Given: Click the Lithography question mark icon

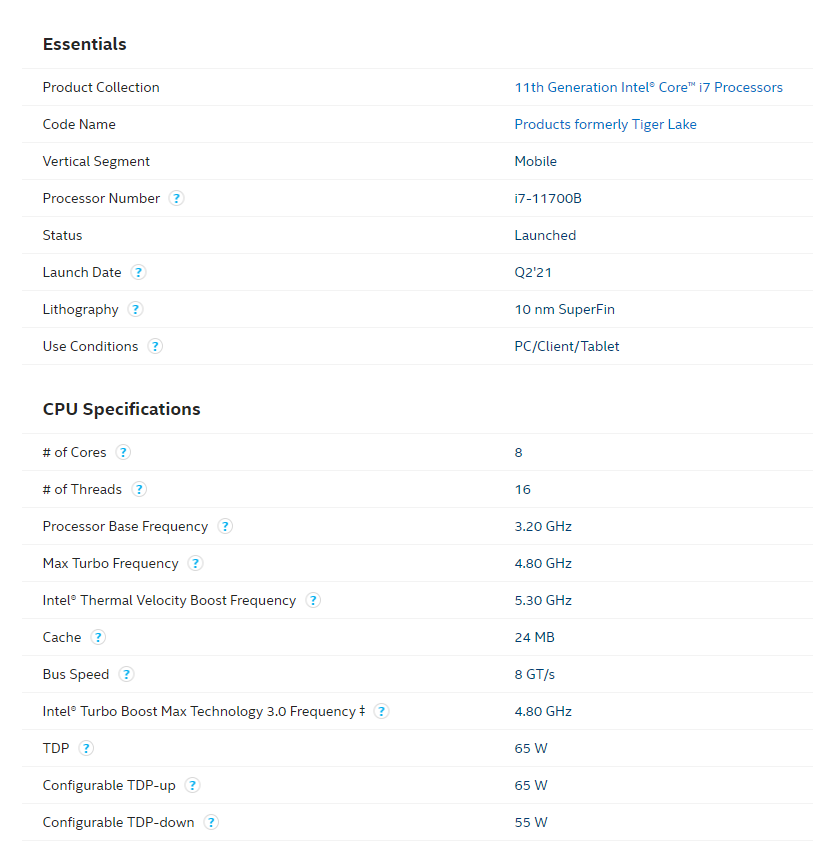Looking at the screenshot, I should tap(135, 309).
